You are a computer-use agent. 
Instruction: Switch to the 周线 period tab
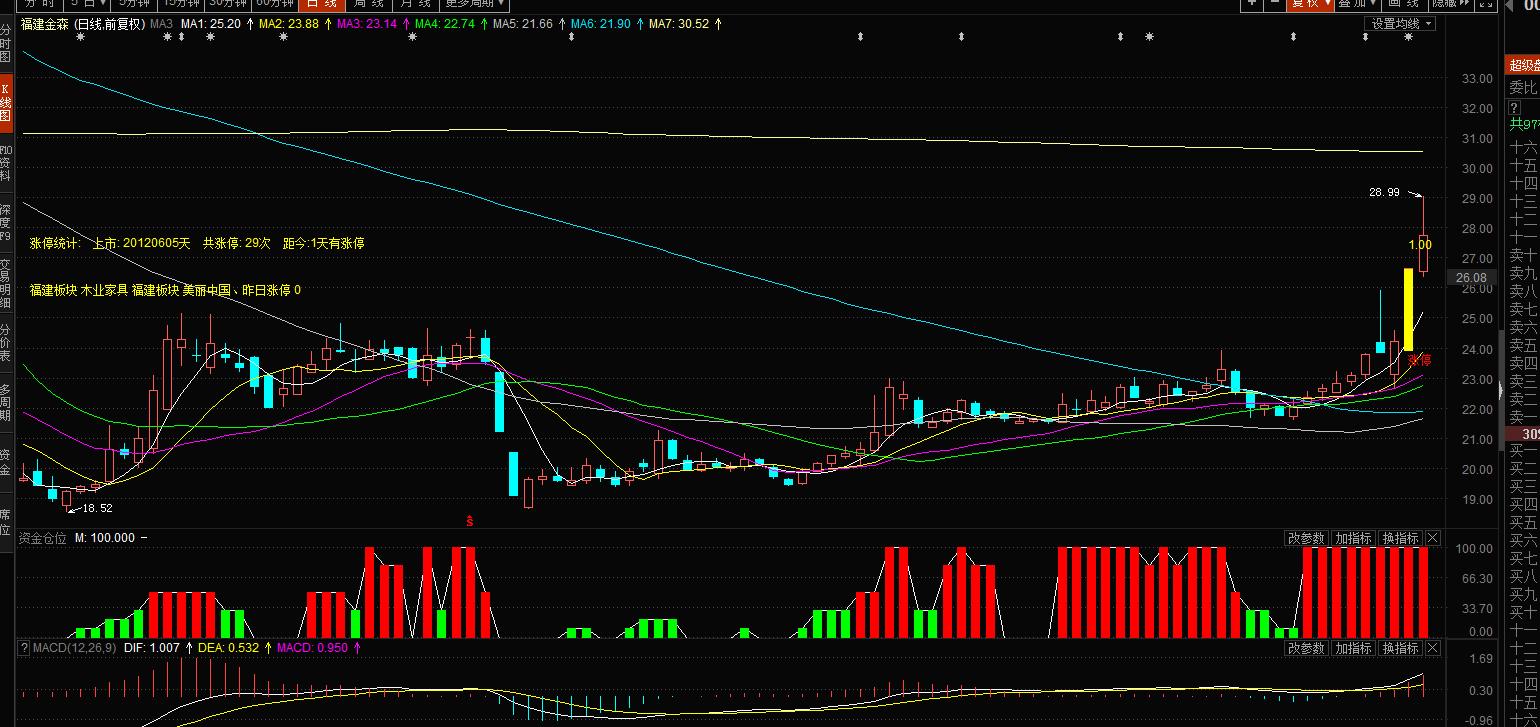tap(370, 4)
